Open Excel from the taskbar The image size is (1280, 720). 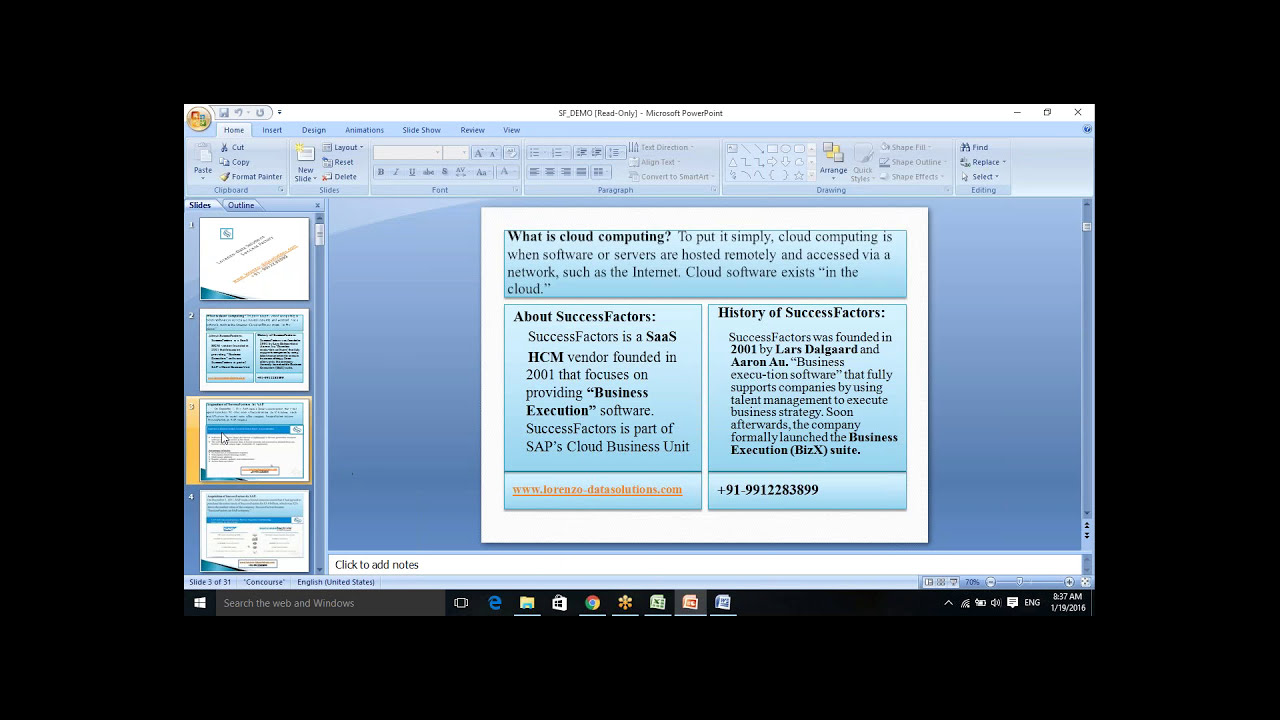657,603
